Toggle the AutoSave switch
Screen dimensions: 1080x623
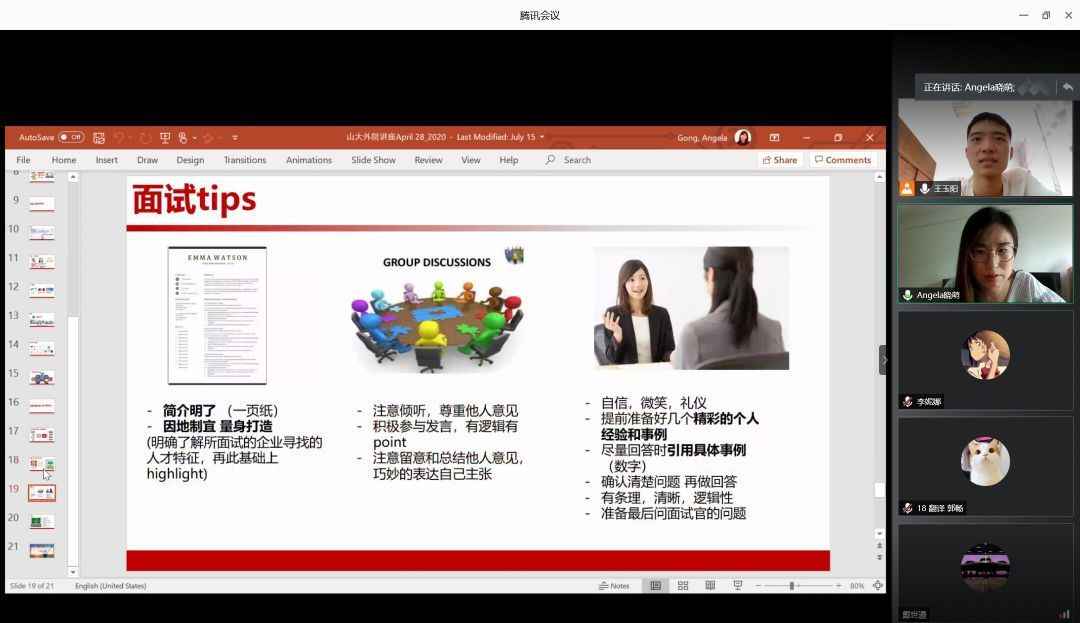click(71, 138)
